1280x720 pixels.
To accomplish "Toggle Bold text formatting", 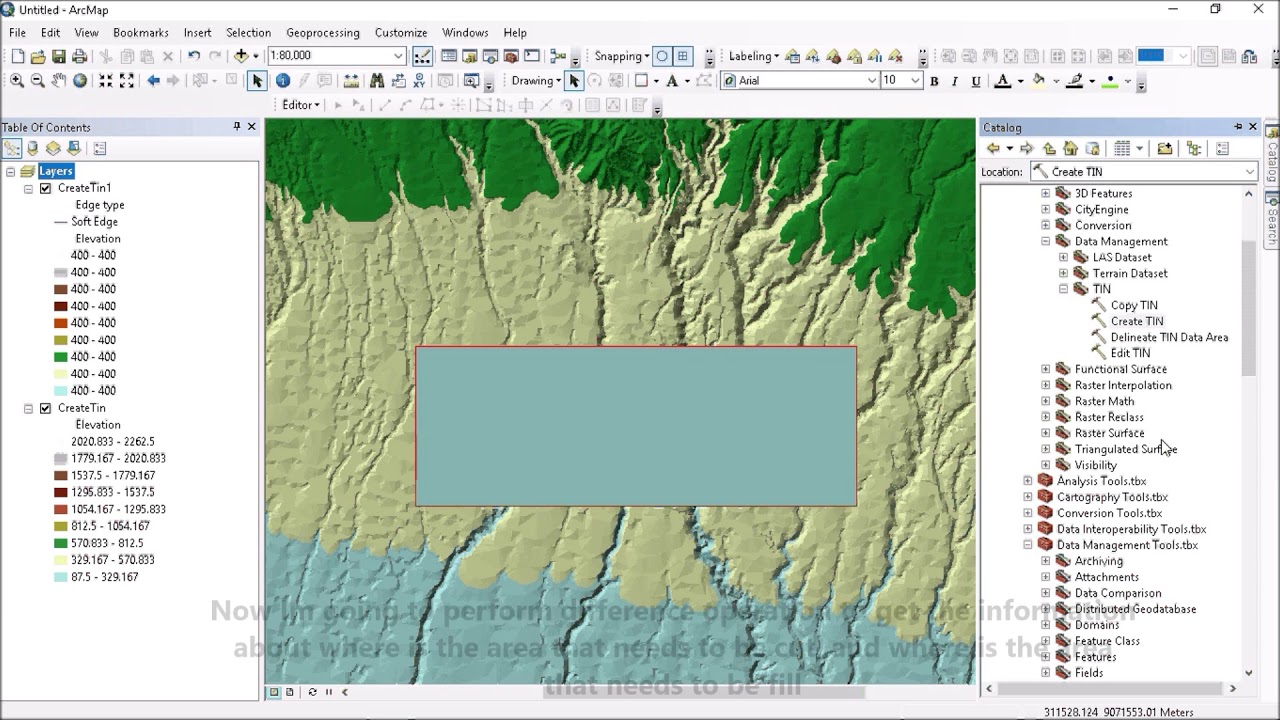I will pos(934,82).
